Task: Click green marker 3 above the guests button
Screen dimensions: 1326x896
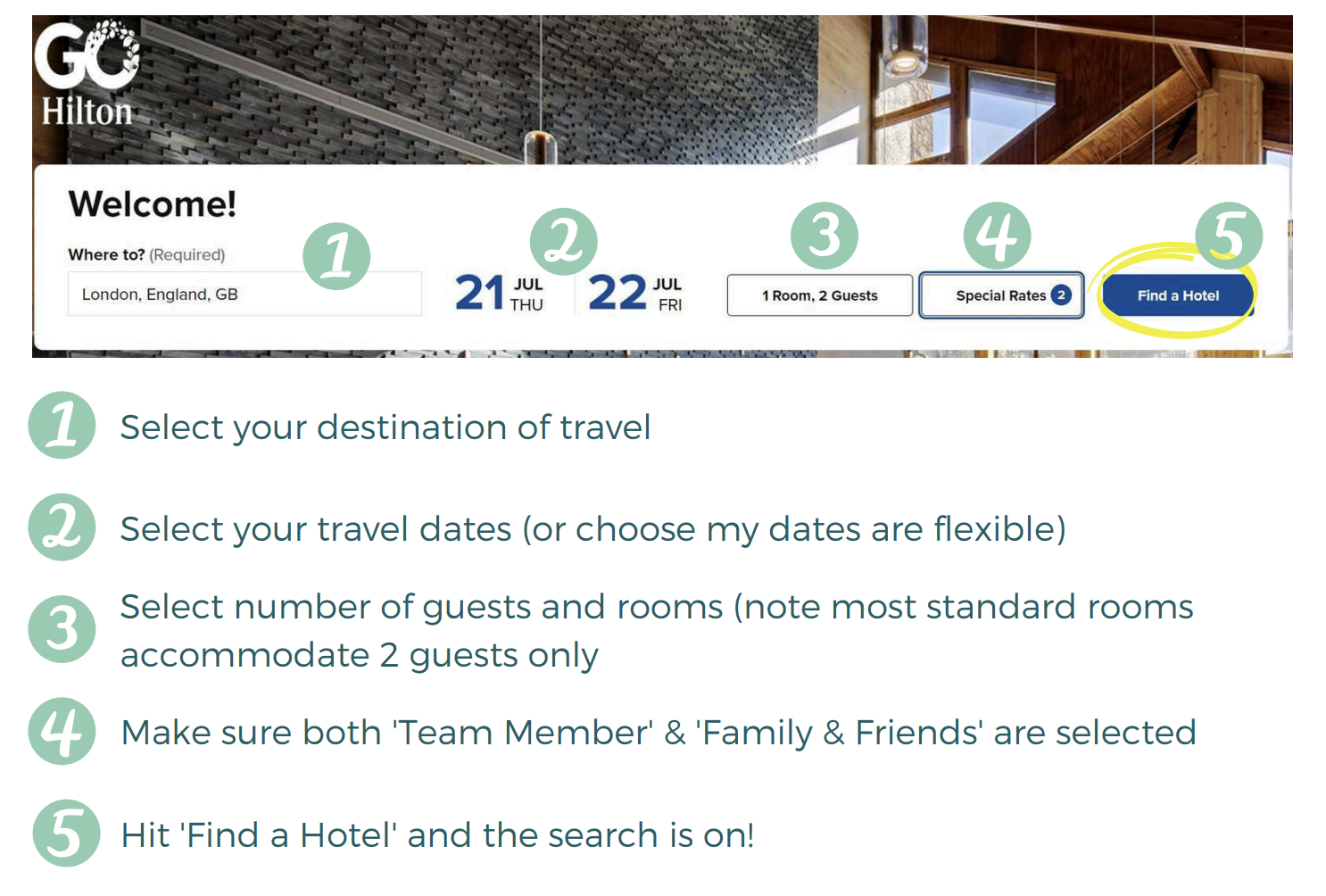Action: click(x=825, y=236)
